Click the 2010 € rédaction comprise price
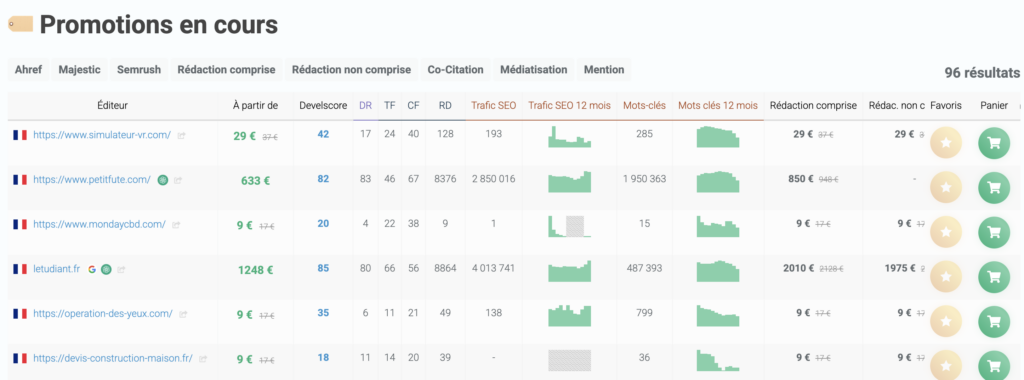This screenshot has height=380, width=1024. [799, 268]
